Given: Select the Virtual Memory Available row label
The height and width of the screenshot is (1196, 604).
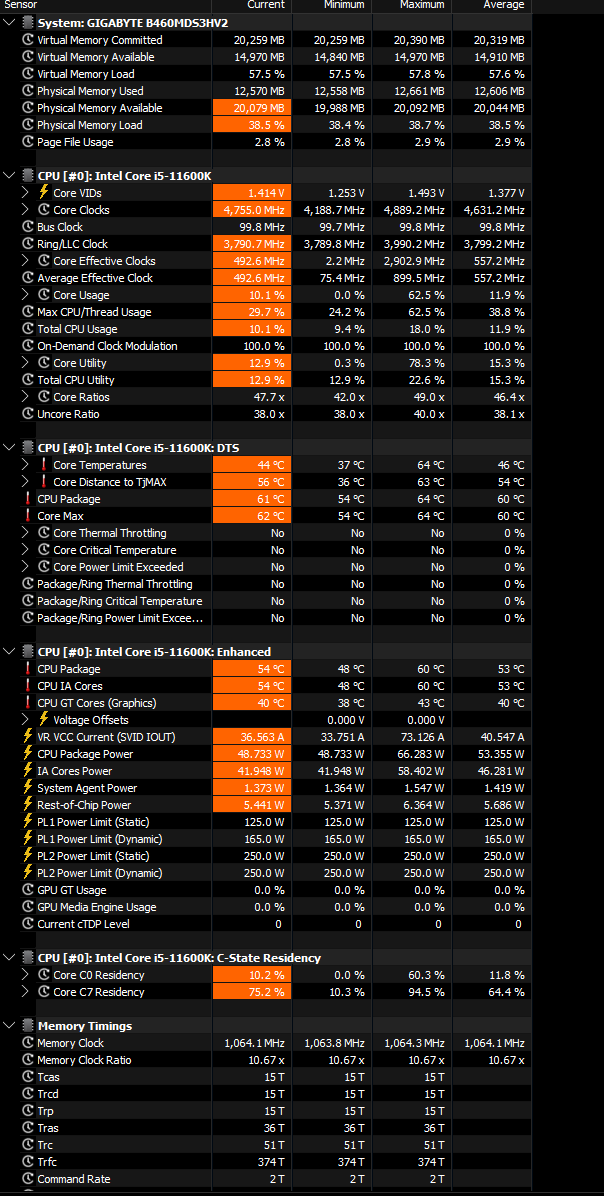Looking at the screenshot, I should (95, 57).
